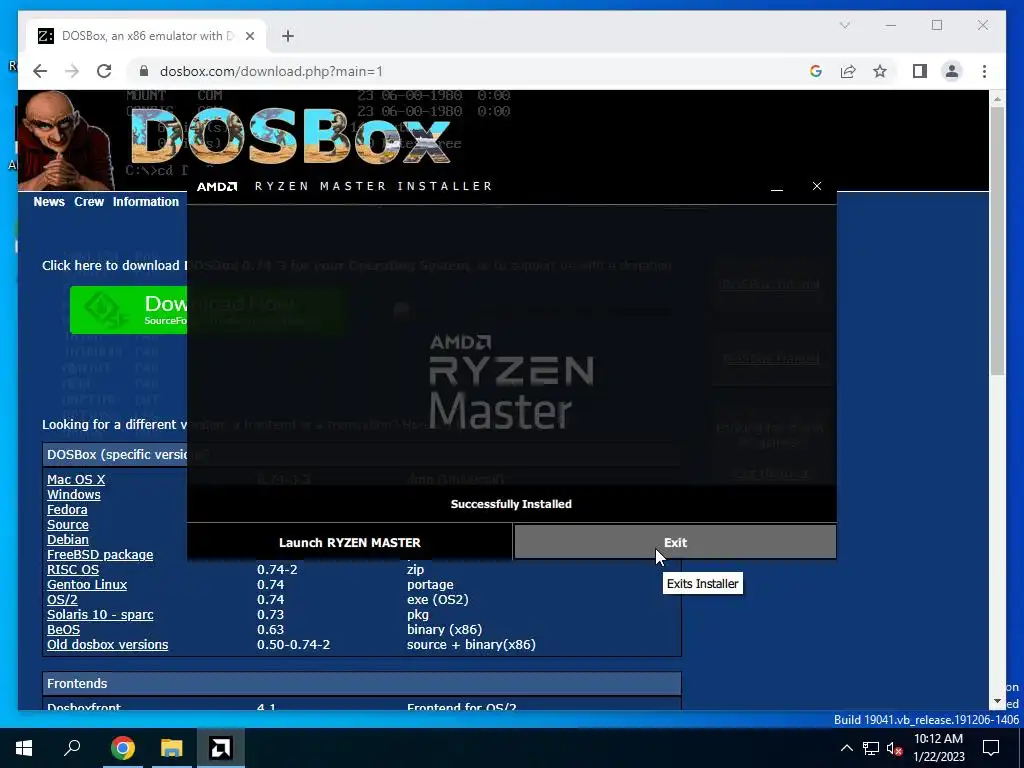The width and height of the screenshot is (1024, 768).
Task: Open the Google icon in address bar
Action: (816, 71)
